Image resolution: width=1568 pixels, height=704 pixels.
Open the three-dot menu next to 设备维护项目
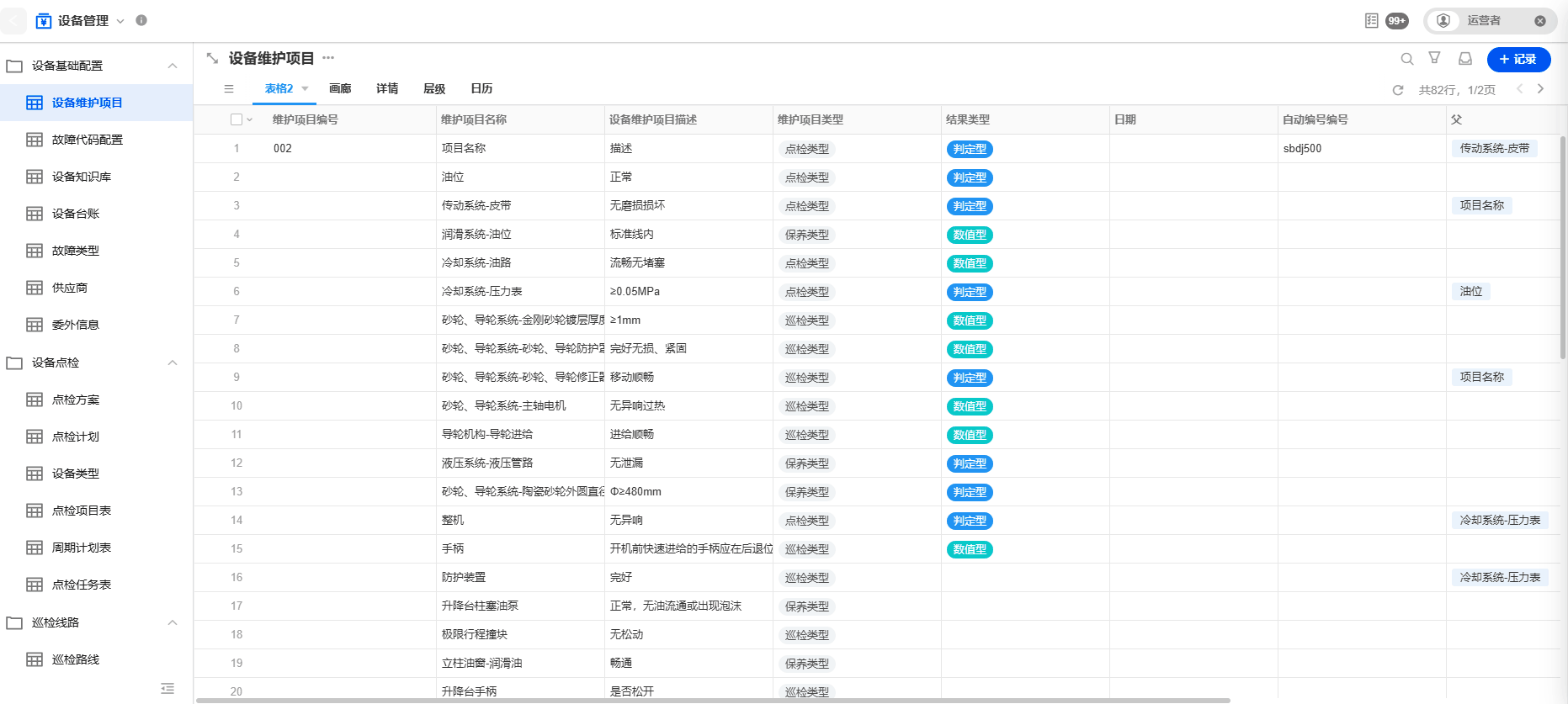tap(328, 58)
